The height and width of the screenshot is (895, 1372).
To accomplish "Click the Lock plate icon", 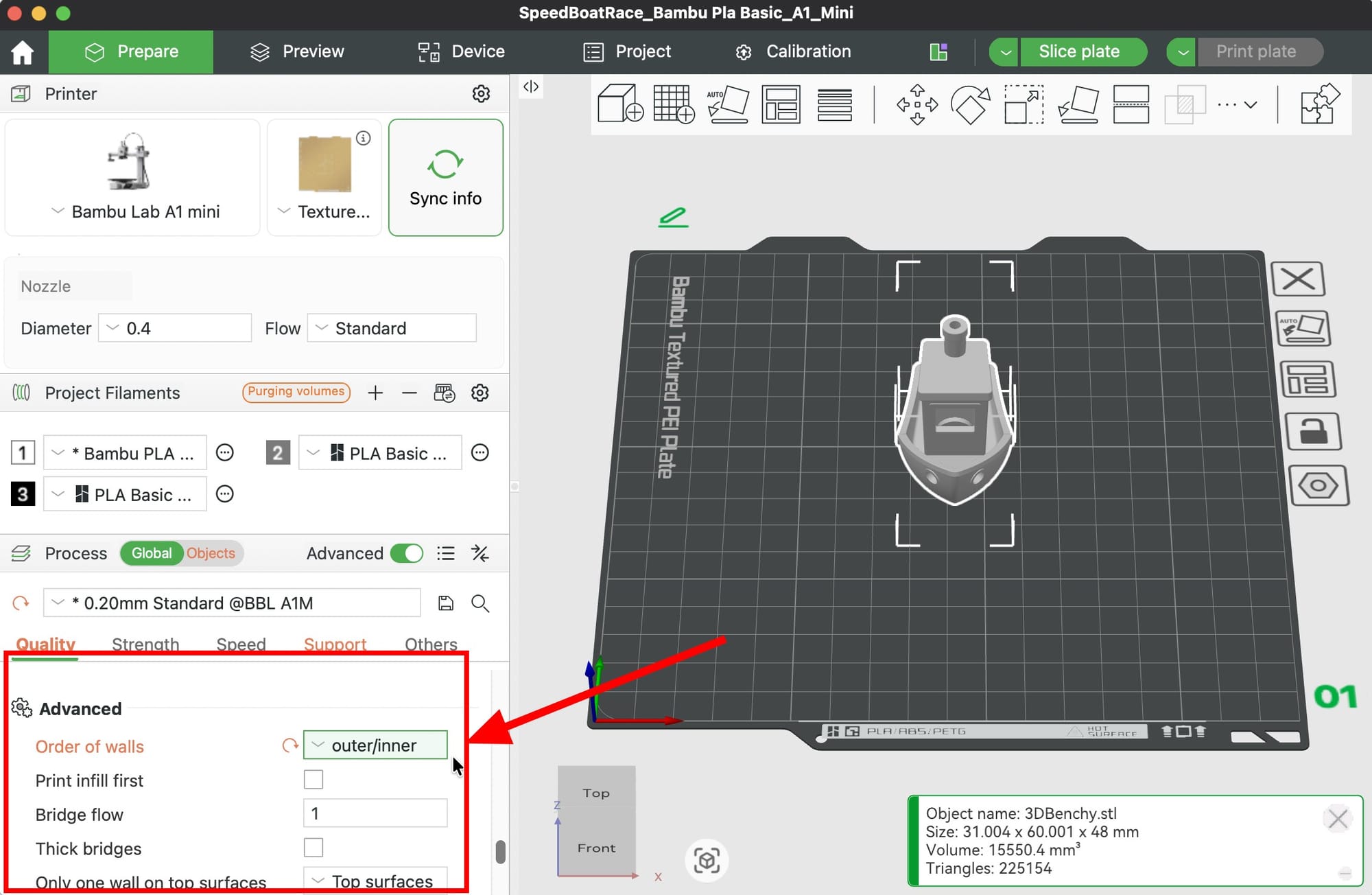I will click(x=1313, y=432).
